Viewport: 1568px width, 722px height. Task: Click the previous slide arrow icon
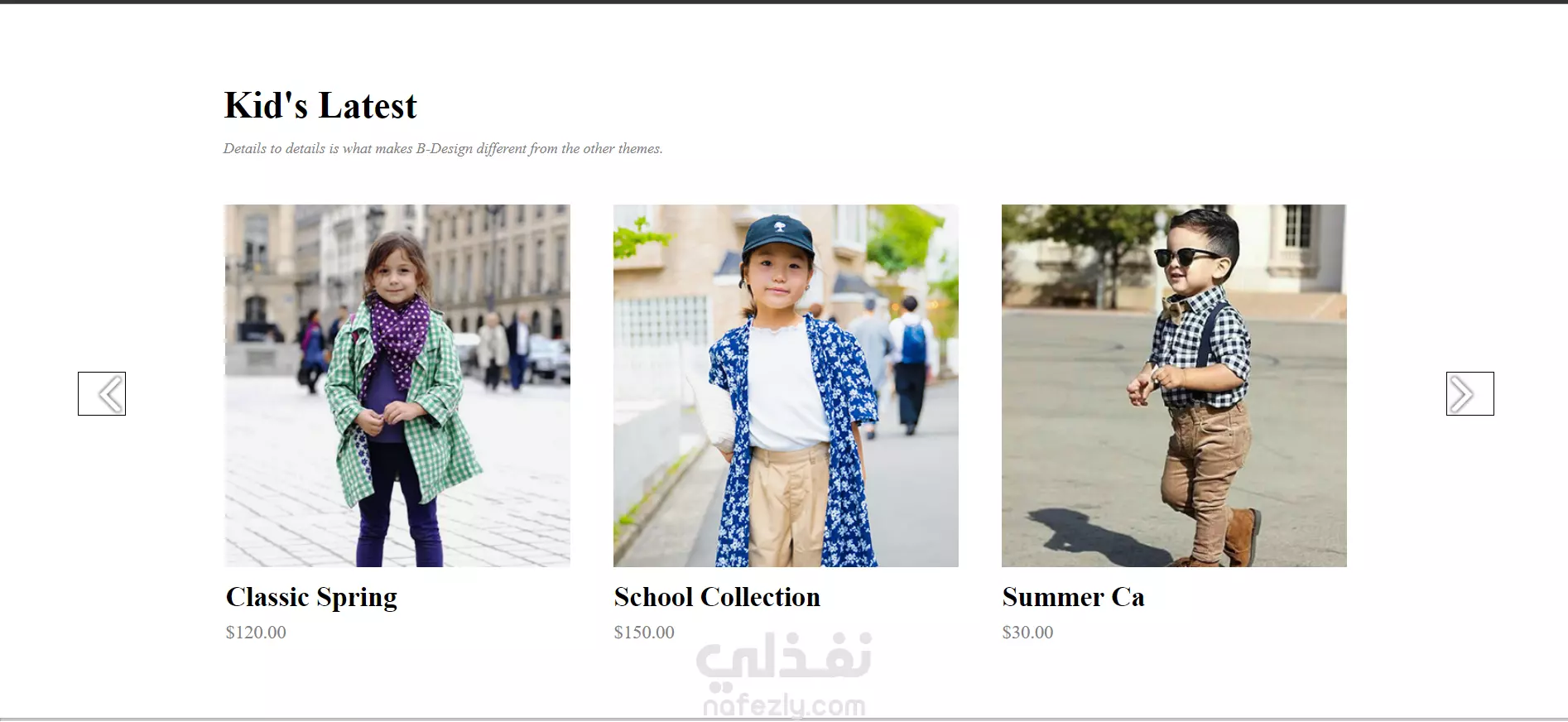click(102, 393)
